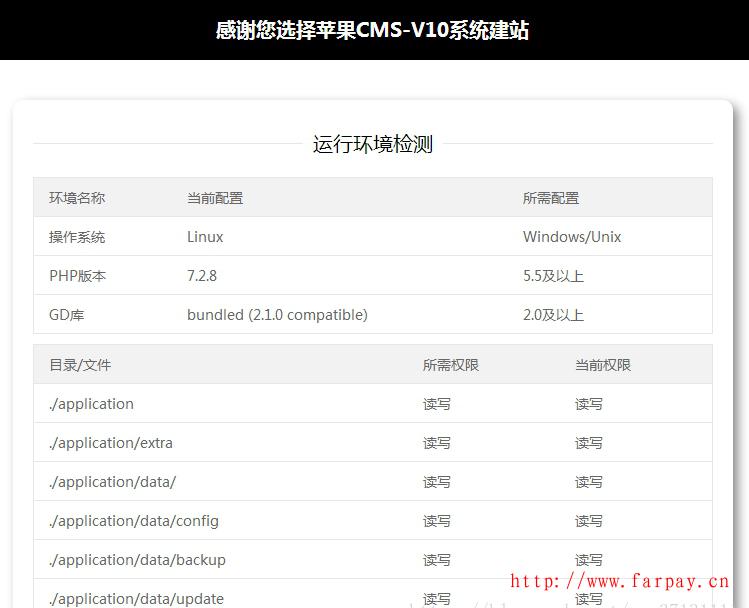
Task: Click the Windows/Unix required value
Action: coord(572,237)
